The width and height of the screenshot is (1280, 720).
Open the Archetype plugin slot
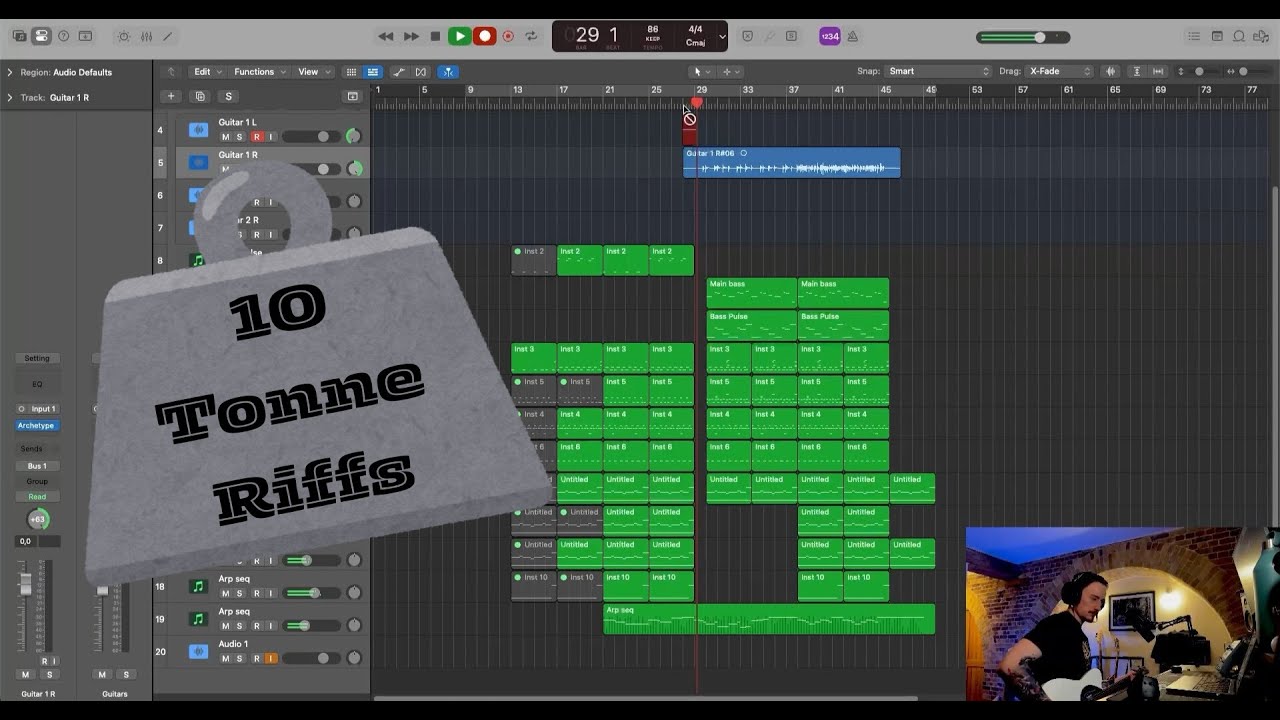36,425
